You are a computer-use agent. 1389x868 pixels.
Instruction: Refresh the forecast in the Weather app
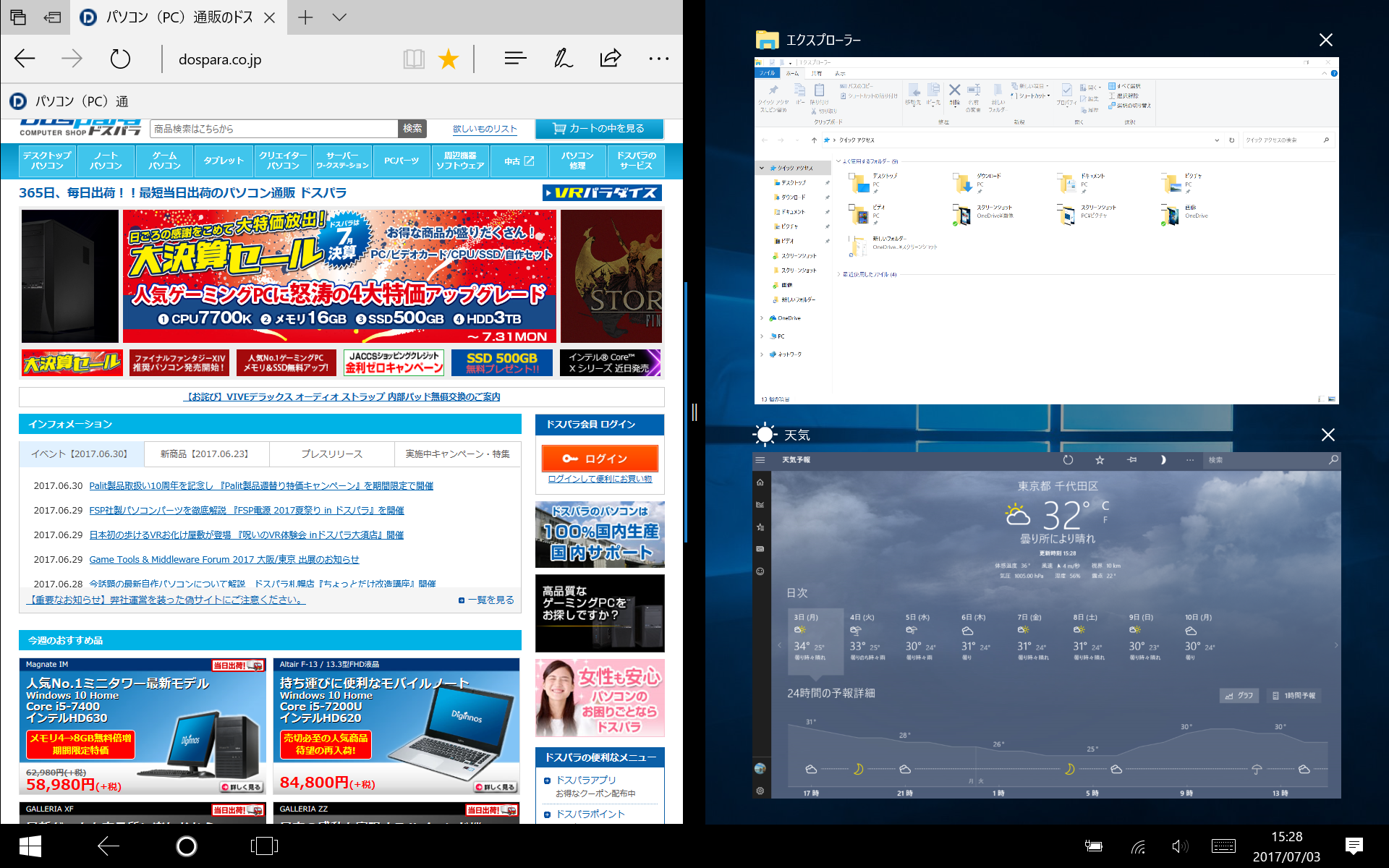coord(1068,460)
